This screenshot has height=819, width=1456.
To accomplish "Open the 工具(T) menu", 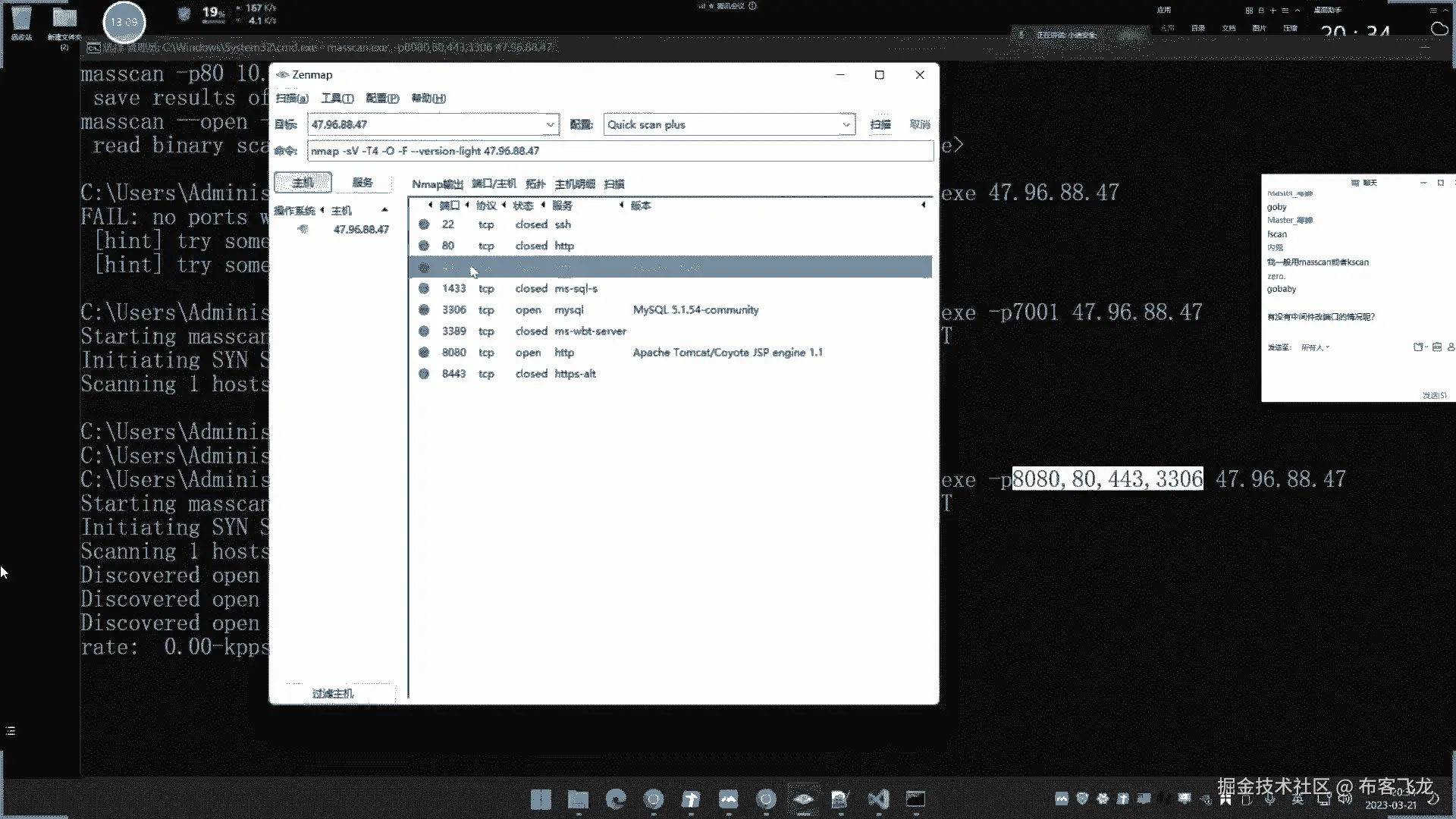I will 337,98.
